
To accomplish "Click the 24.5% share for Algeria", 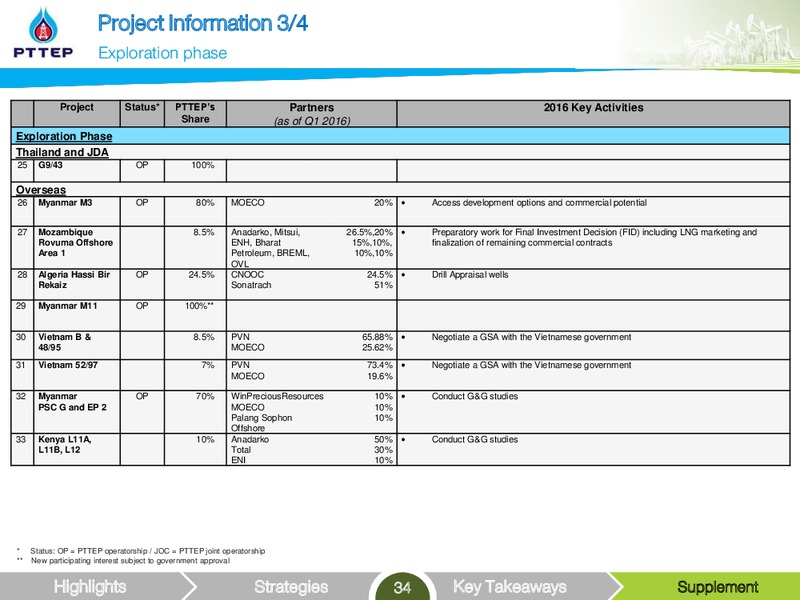I will tap(202, 274).
